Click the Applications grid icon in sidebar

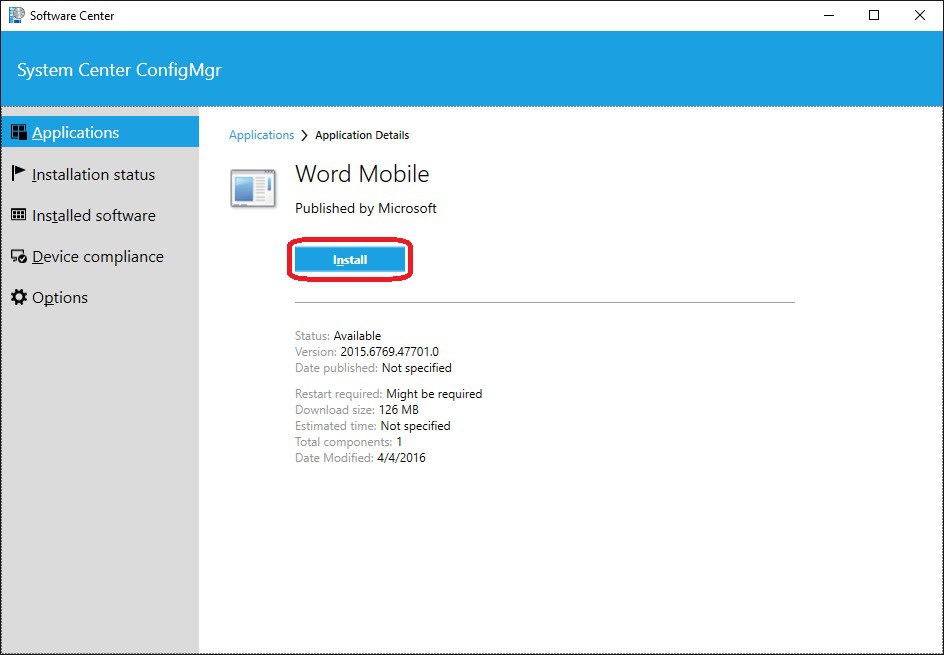click(19, 132)
